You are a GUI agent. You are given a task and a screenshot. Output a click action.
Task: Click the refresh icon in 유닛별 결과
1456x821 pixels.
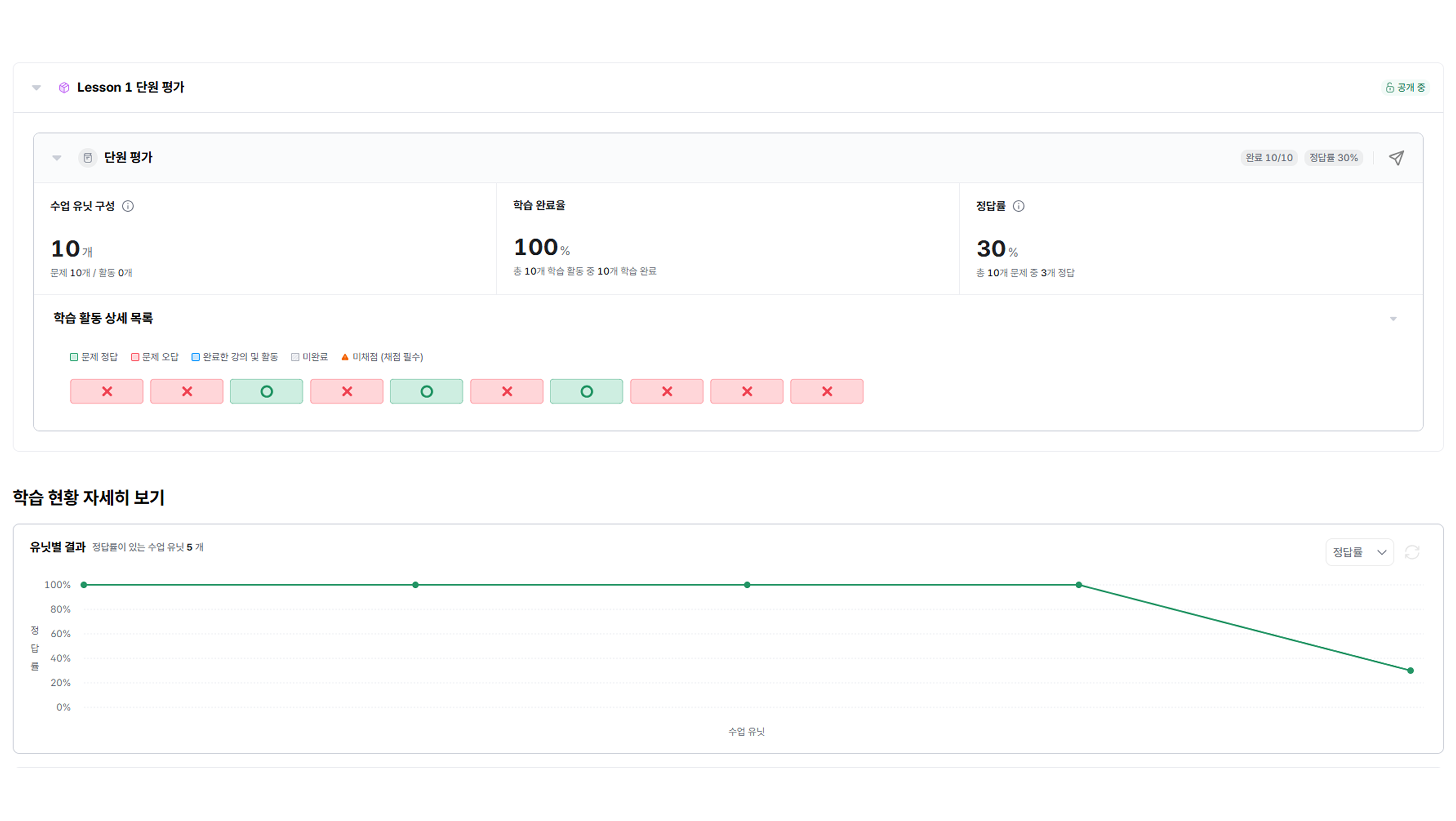tap(1412, 552)
